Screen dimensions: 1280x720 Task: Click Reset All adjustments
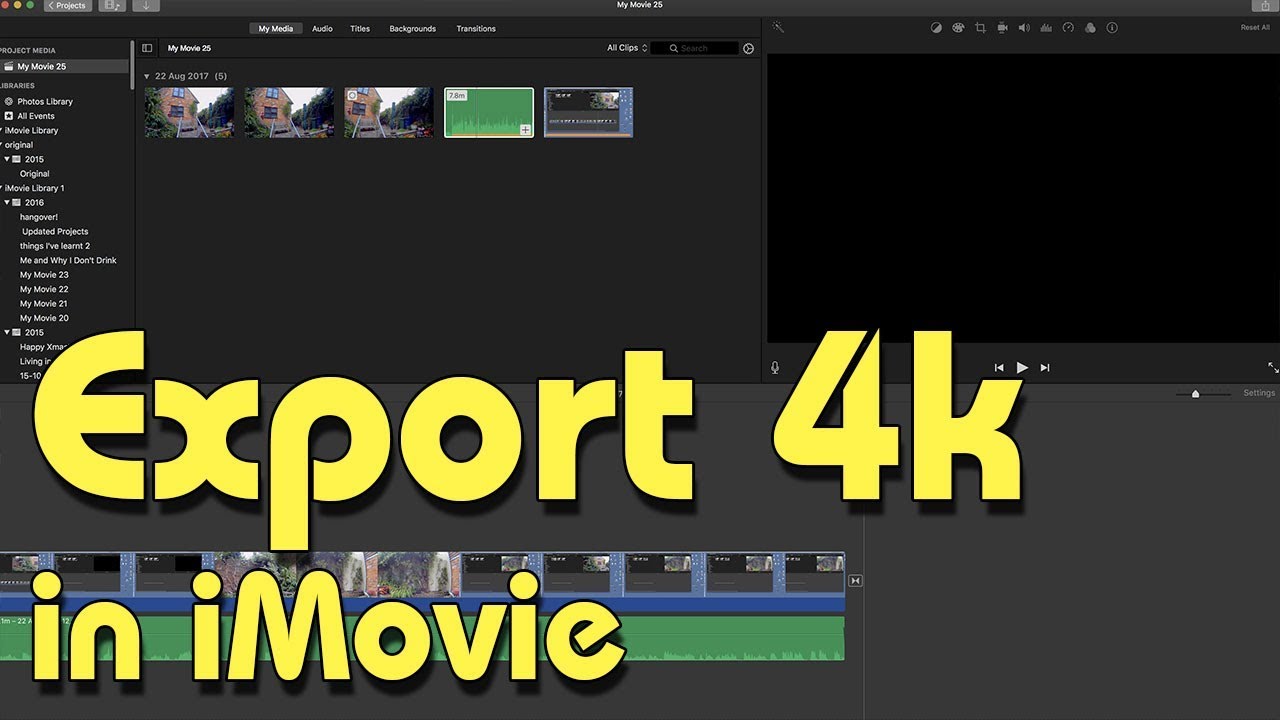click(1255, 28)
